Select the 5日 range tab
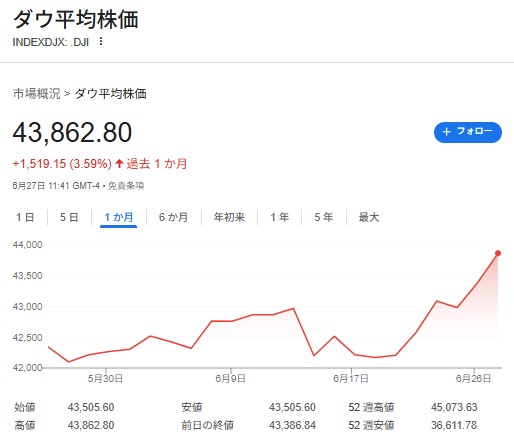514x447 pixels. pos(69,217)
